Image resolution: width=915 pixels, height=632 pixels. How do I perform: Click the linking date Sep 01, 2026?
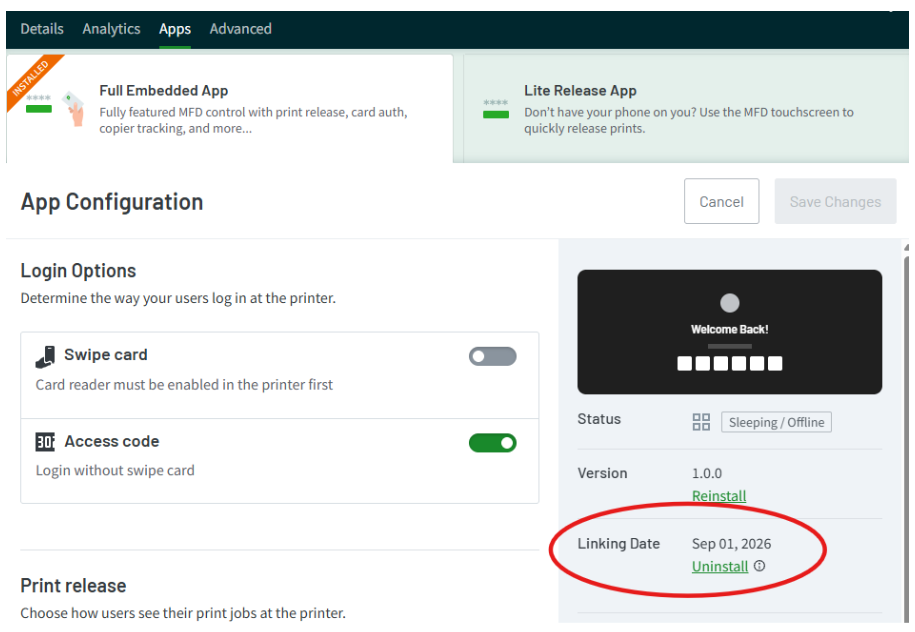click(x=731, y=544)
